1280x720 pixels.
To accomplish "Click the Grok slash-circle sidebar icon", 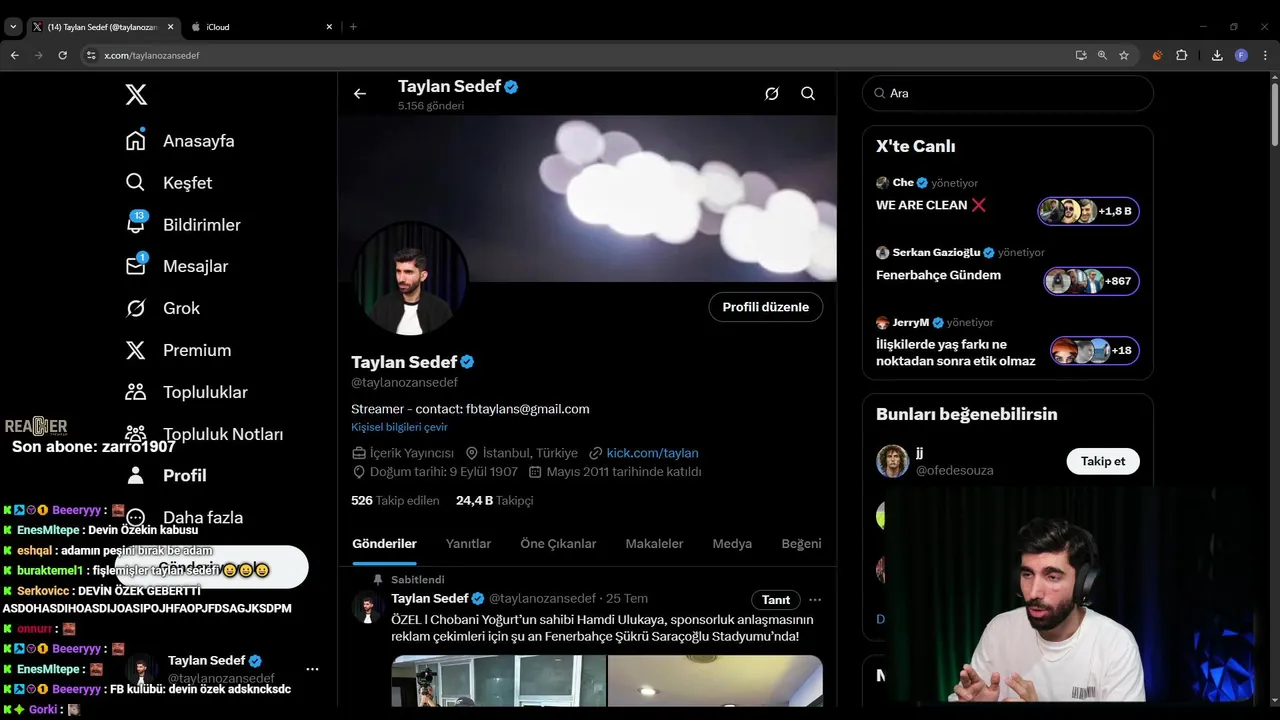I will pos(136,308).
